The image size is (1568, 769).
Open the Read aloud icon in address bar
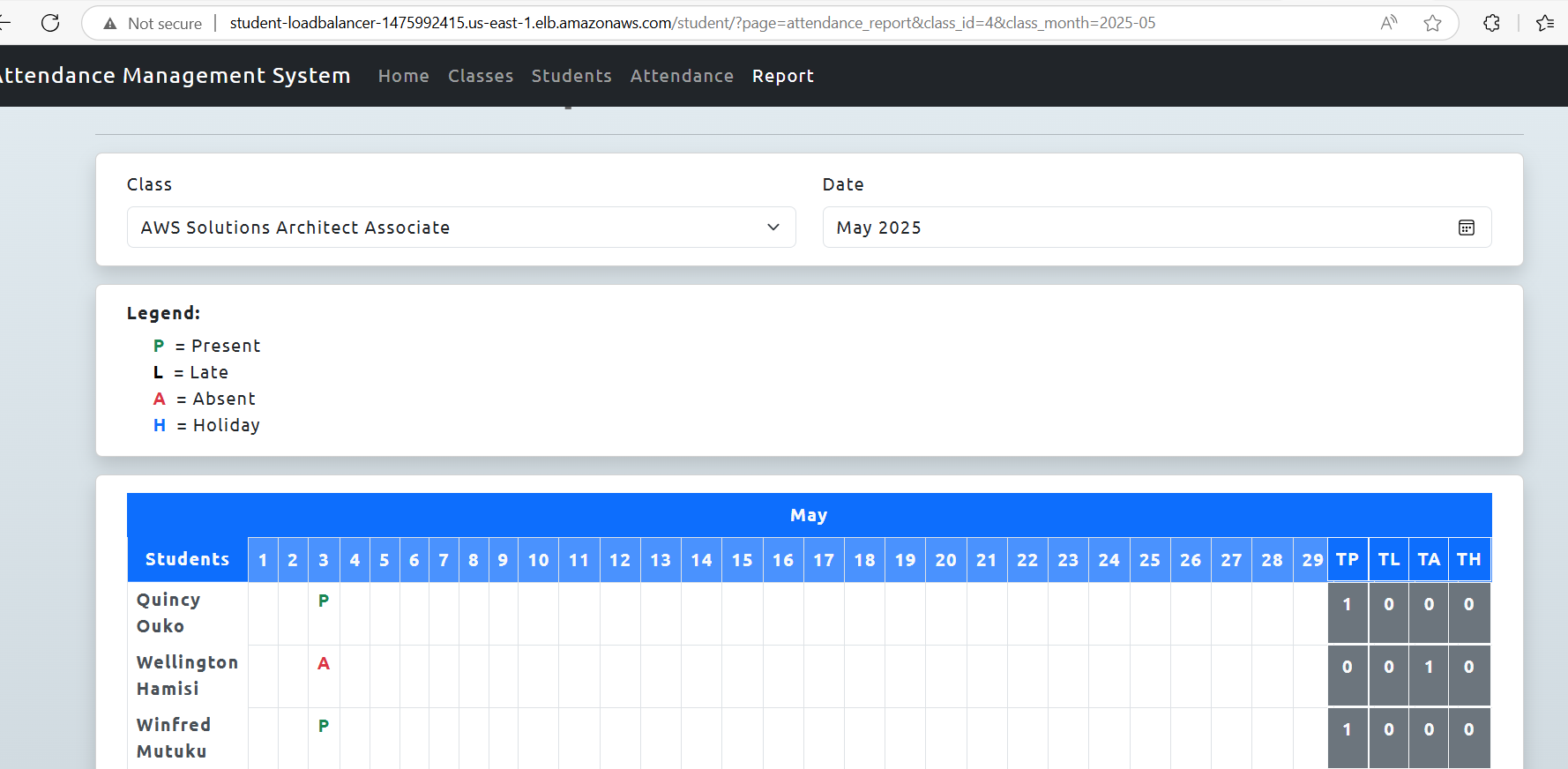[x=1389, y=23]
